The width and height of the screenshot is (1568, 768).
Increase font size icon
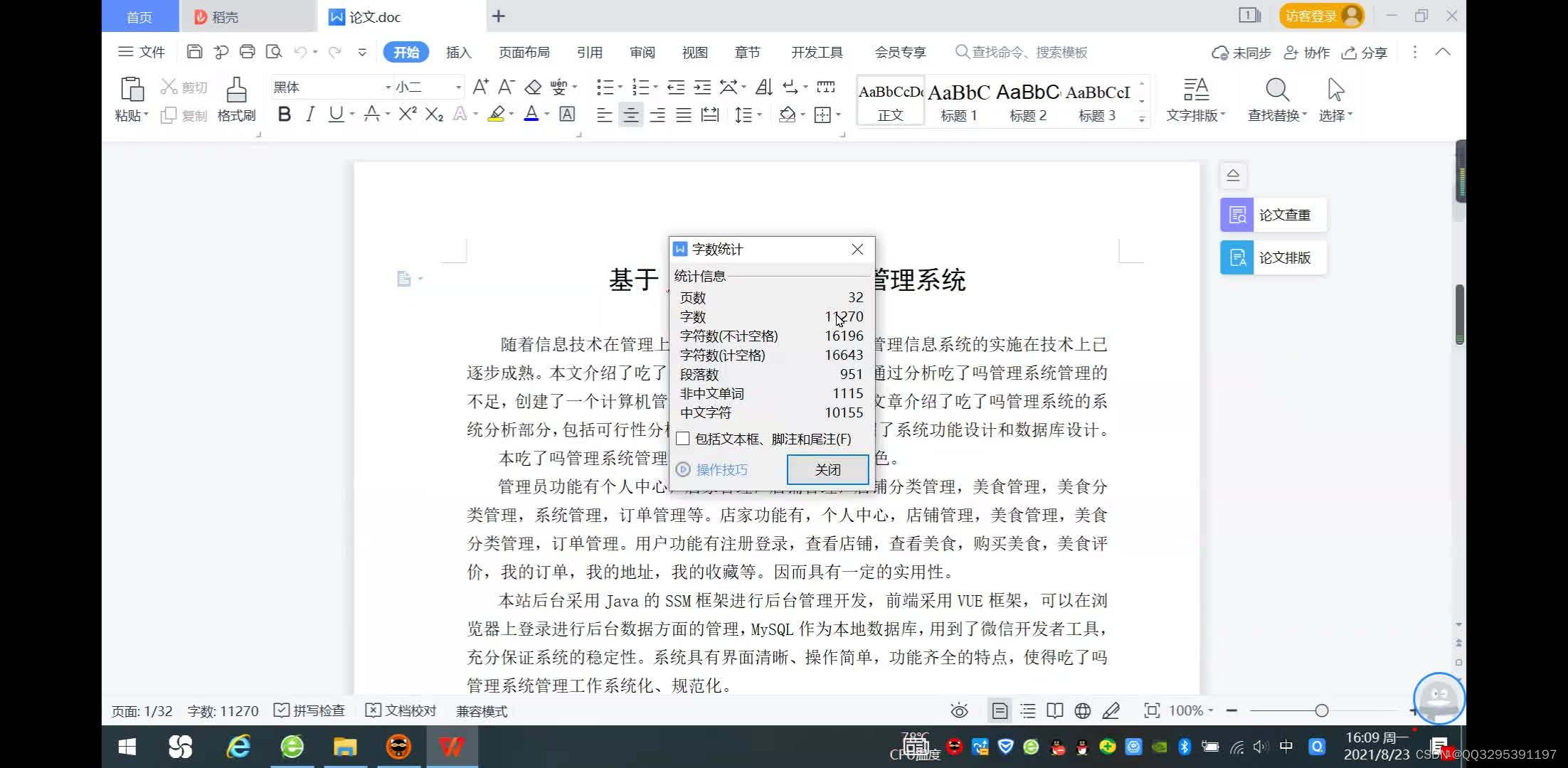pyautogui.click(x=481, y=87)
